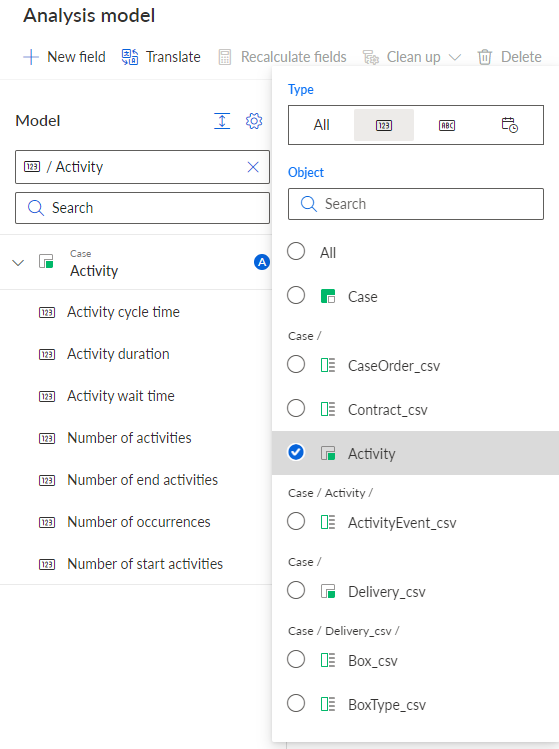Click the ActivityEvent_csv table icon
Viewport: 559px width, 749px height.
328,522
